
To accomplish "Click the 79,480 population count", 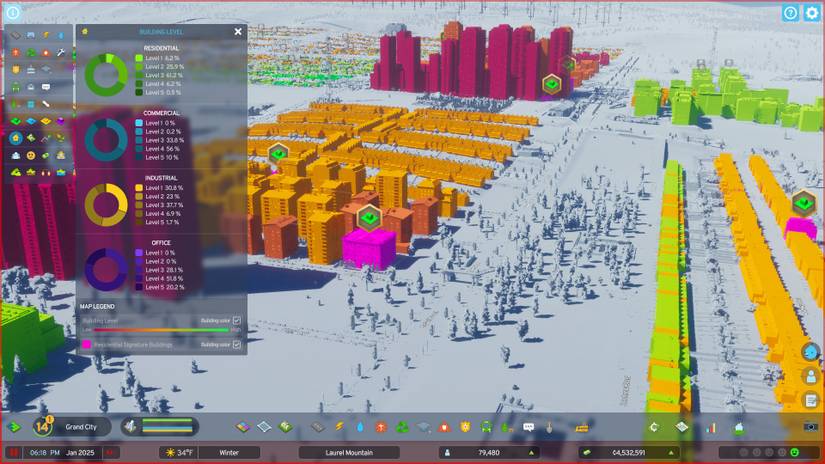I will (x=489, y=452).
